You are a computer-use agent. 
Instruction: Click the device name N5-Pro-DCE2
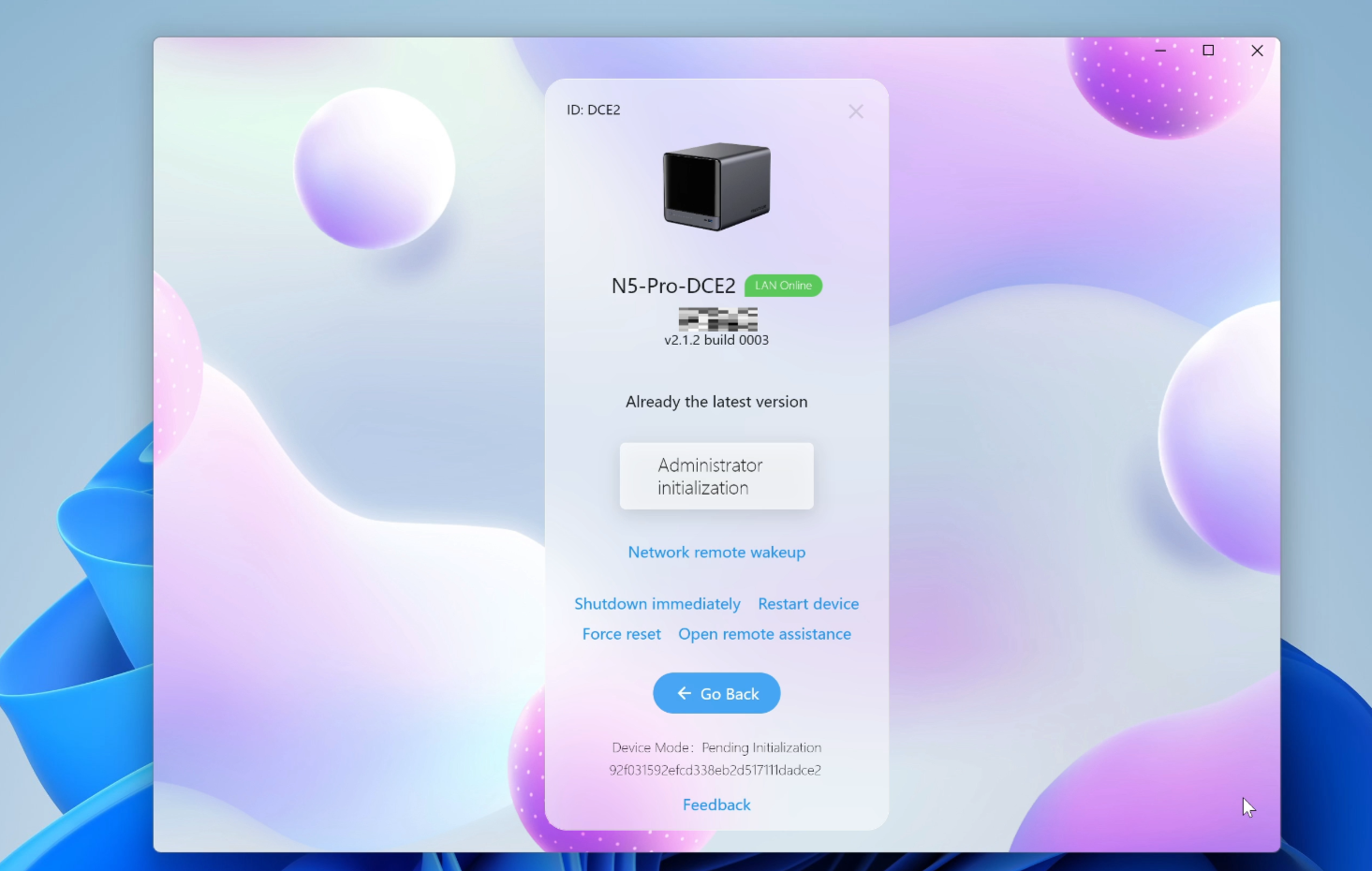tap(673, 286)
